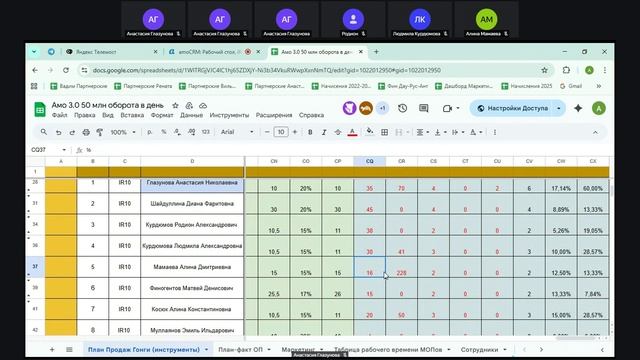The width and height of the screenshot is (640, 360).
Task: Click the +1 collaborators badge
Action: tap(382, 108)
